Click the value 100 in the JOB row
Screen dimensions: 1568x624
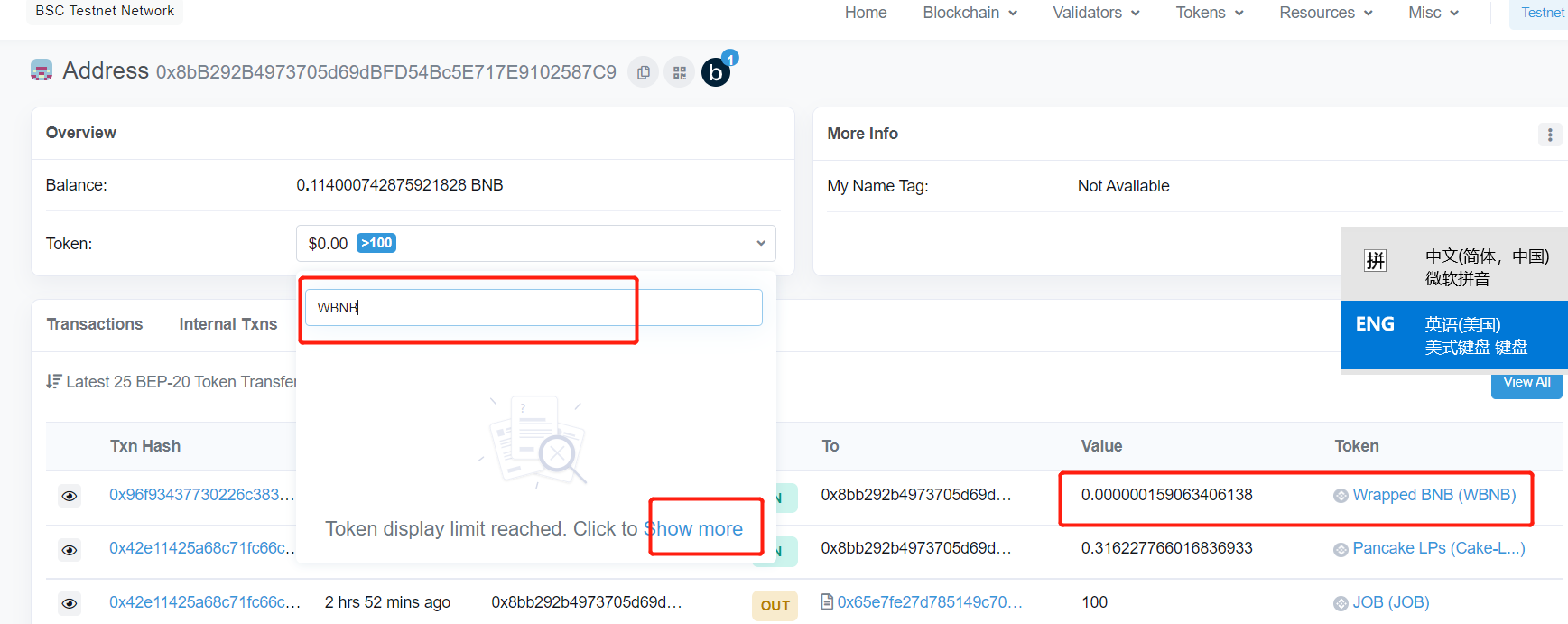(1095, 602)
